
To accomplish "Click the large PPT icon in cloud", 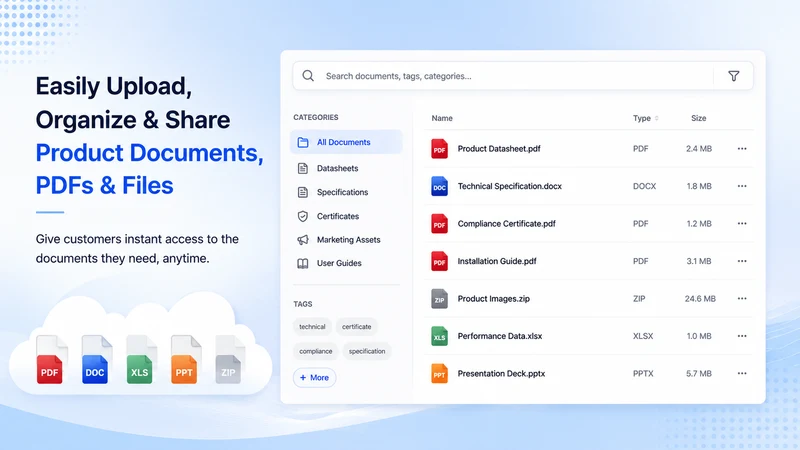I will 185,360.
